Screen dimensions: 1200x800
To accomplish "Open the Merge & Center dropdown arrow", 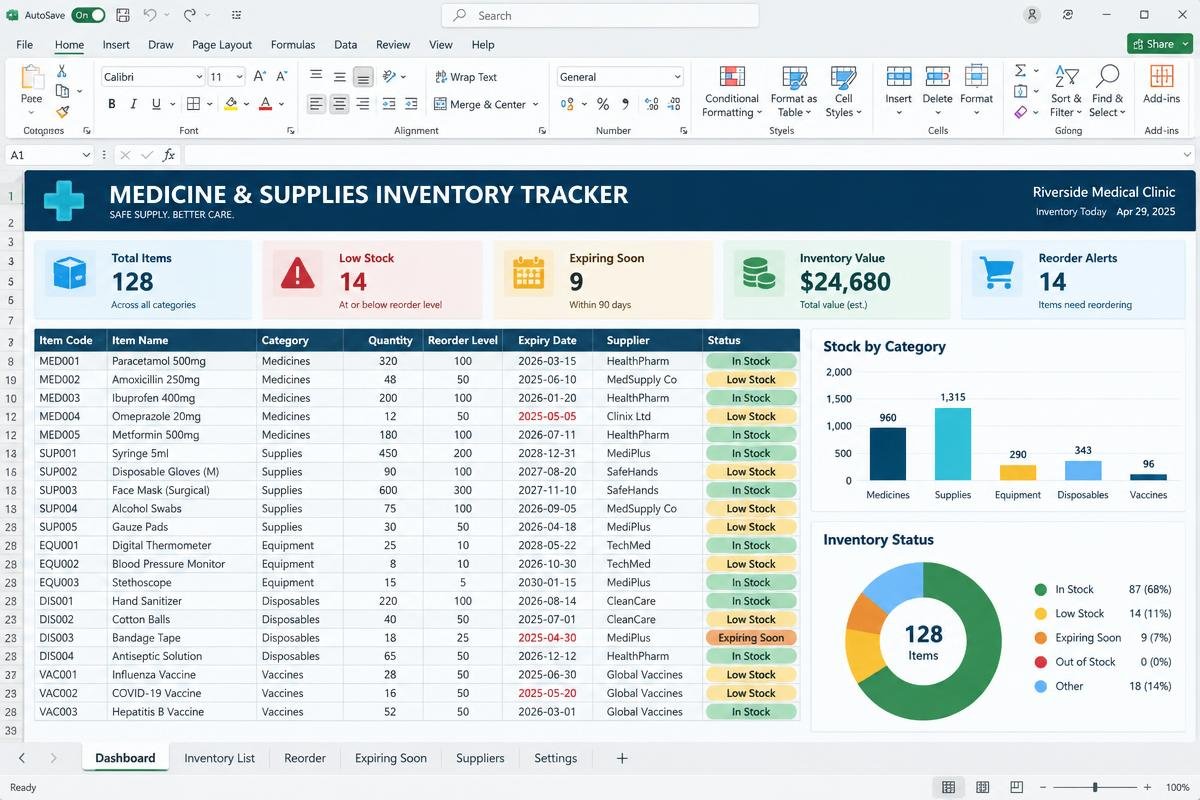I will tap(536, 104).
